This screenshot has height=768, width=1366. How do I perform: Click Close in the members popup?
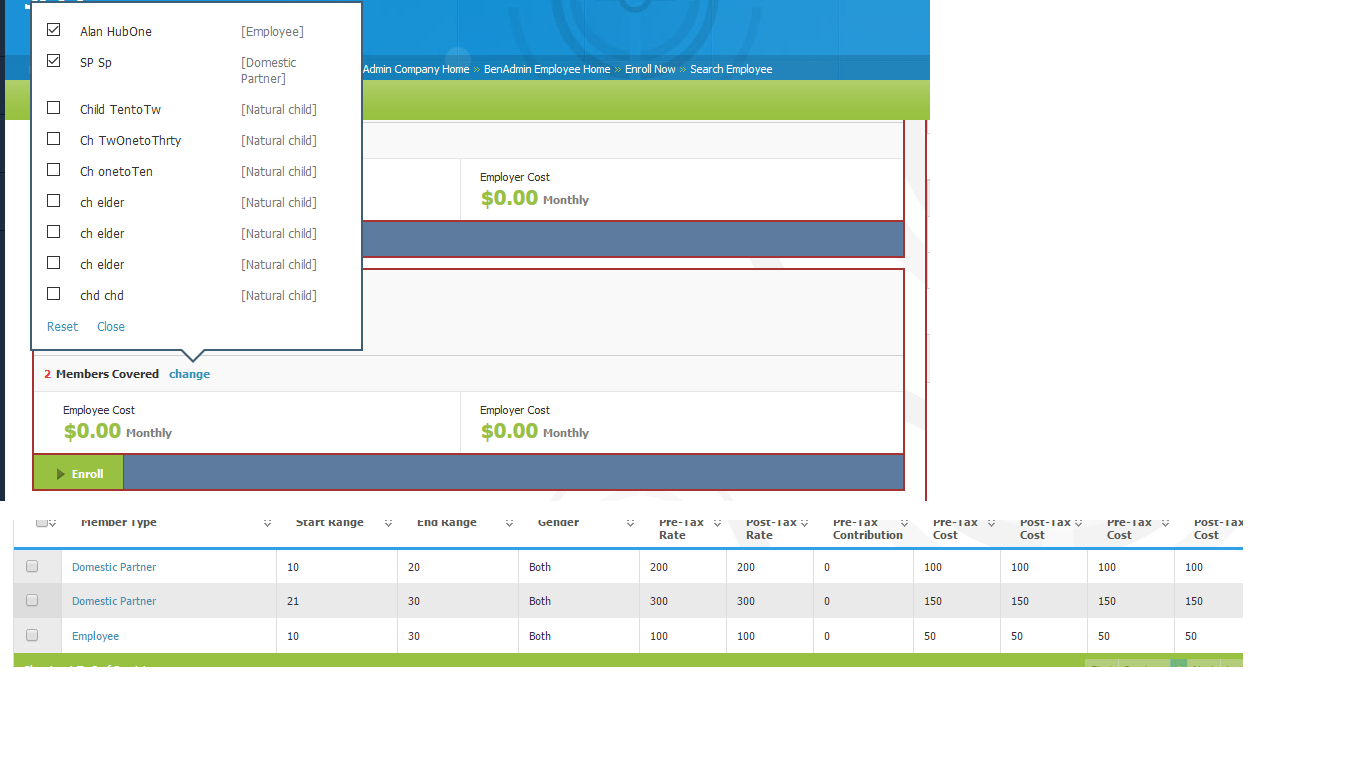point(111,327)
